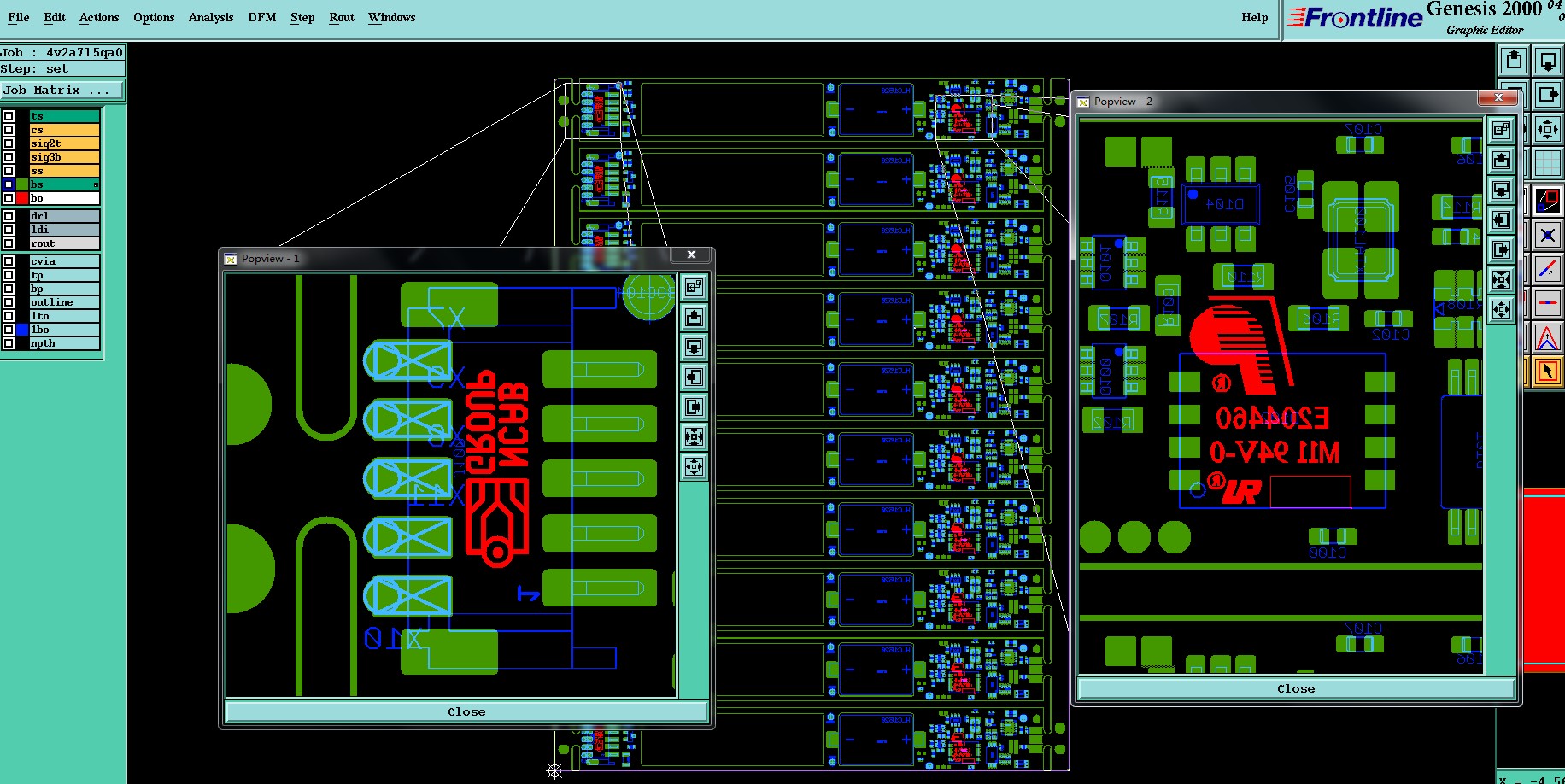Toggle checkbox for bs layer
The width and height of the screenshot is (1565, 784).
[9, 184]
